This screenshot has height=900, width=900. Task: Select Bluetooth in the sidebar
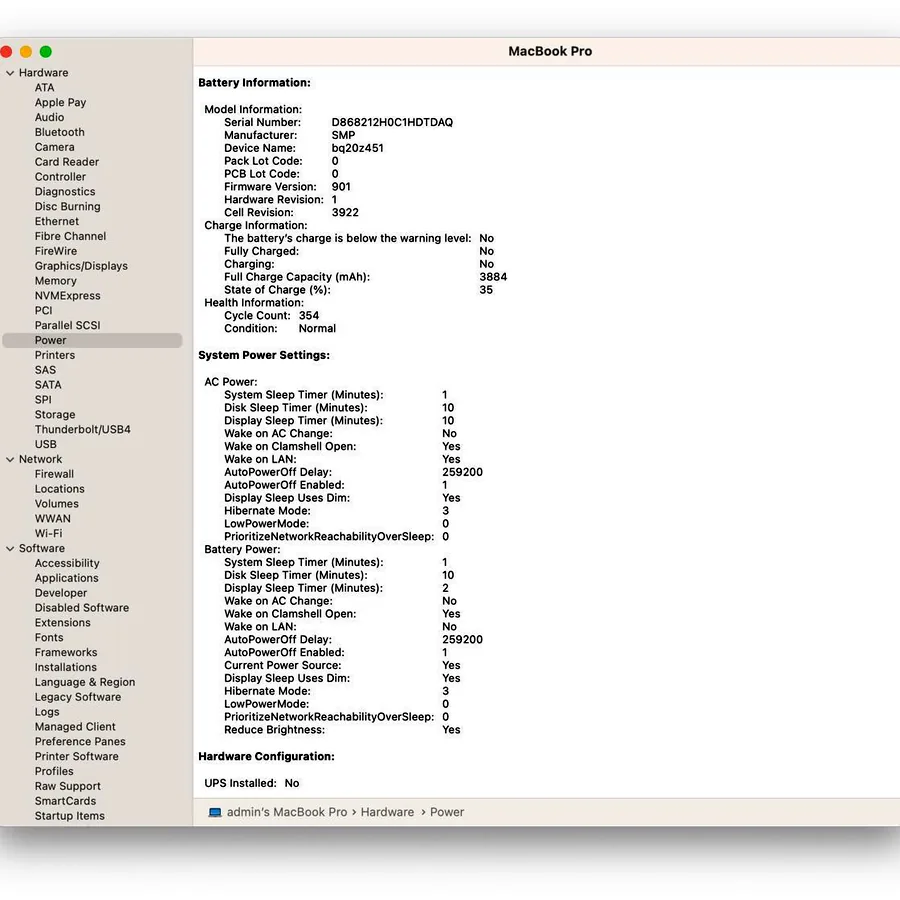(x=60, y=132)
